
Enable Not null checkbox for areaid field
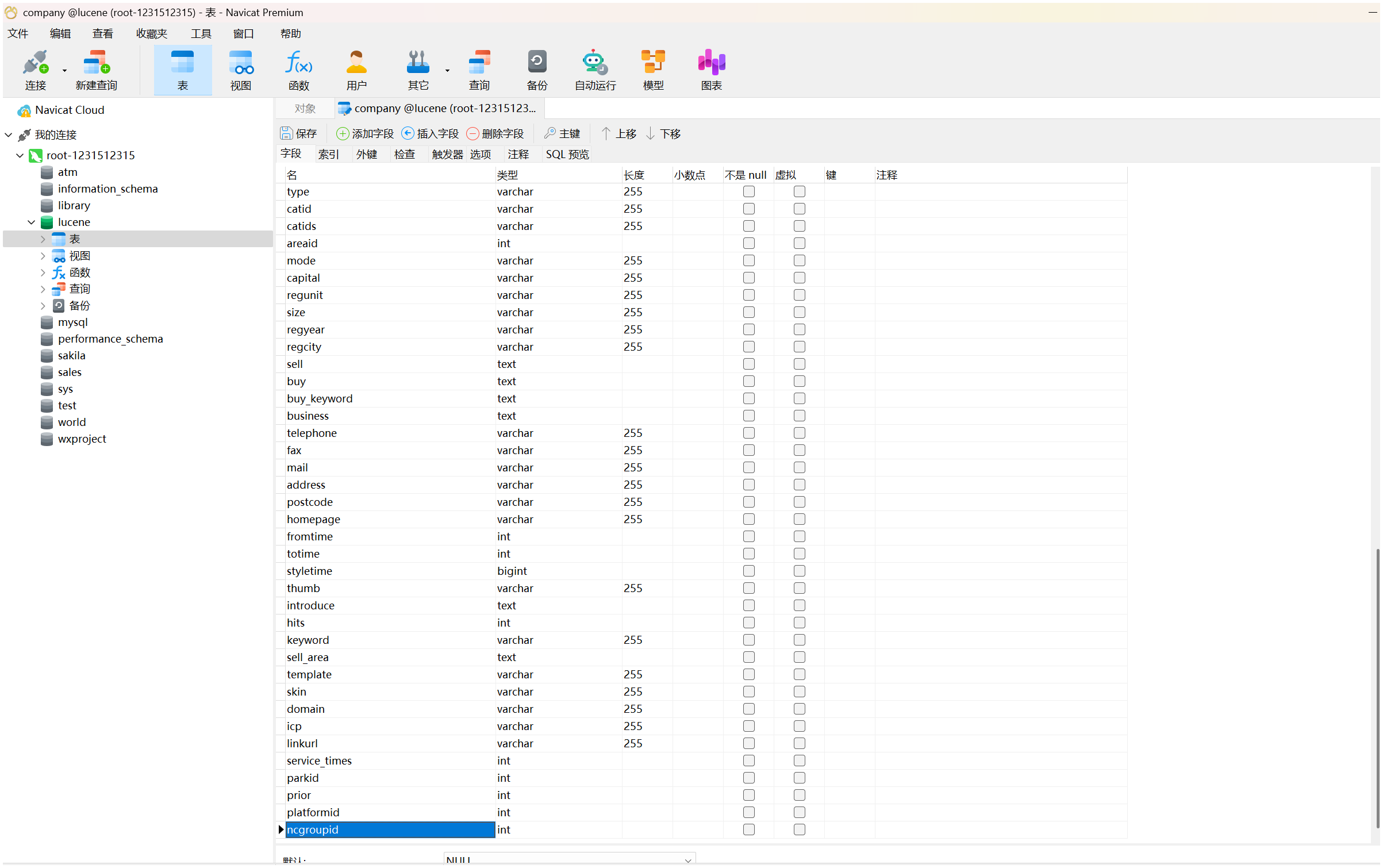click(x=748, y=243)
